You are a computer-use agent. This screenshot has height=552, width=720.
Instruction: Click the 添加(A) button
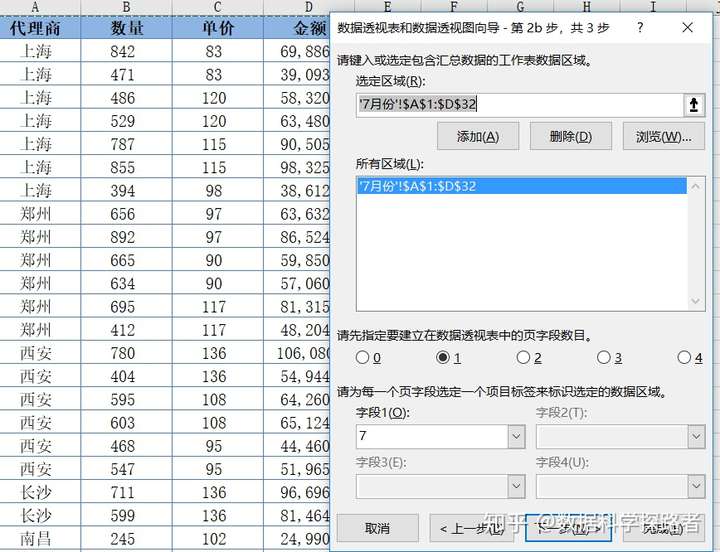(x=478, y=136)
